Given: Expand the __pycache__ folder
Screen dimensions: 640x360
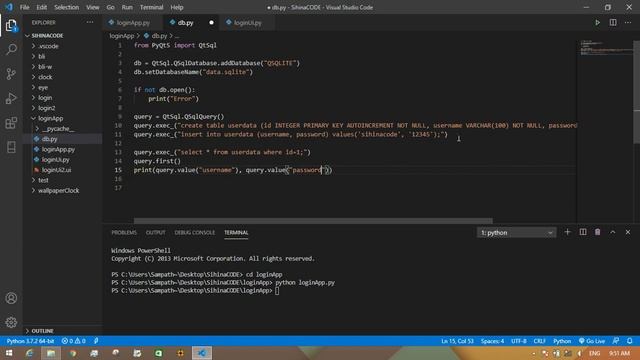Looking at the screenshot, I should [x=58, y=129].
